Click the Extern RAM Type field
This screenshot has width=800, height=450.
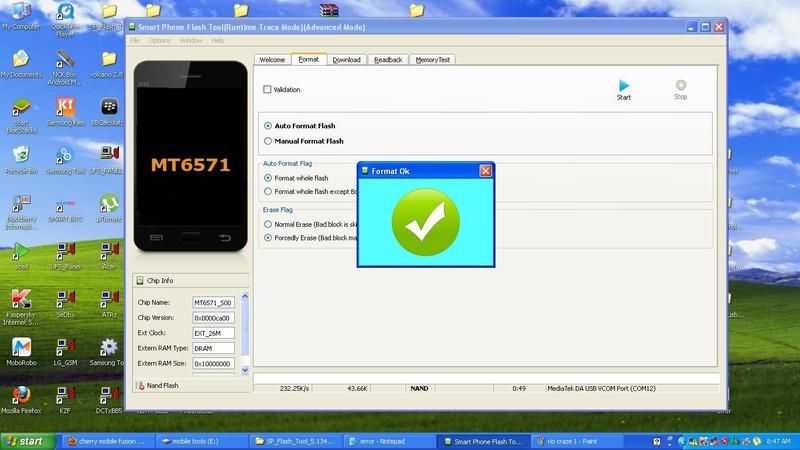click(x=213, y=348)
